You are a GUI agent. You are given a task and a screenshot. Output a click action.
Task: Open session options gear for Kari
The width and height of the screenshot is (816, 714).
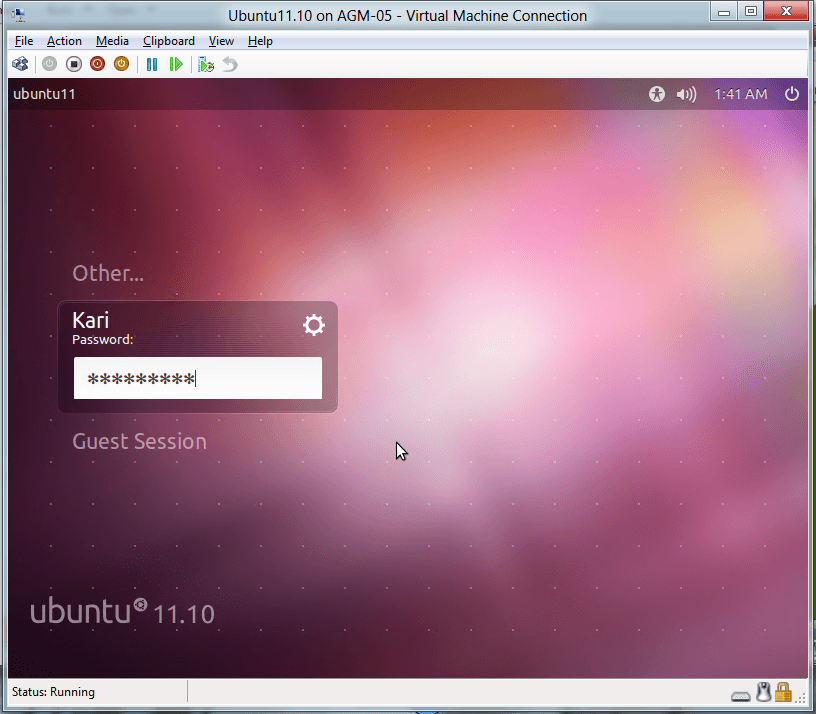click(x=314, y=325)
